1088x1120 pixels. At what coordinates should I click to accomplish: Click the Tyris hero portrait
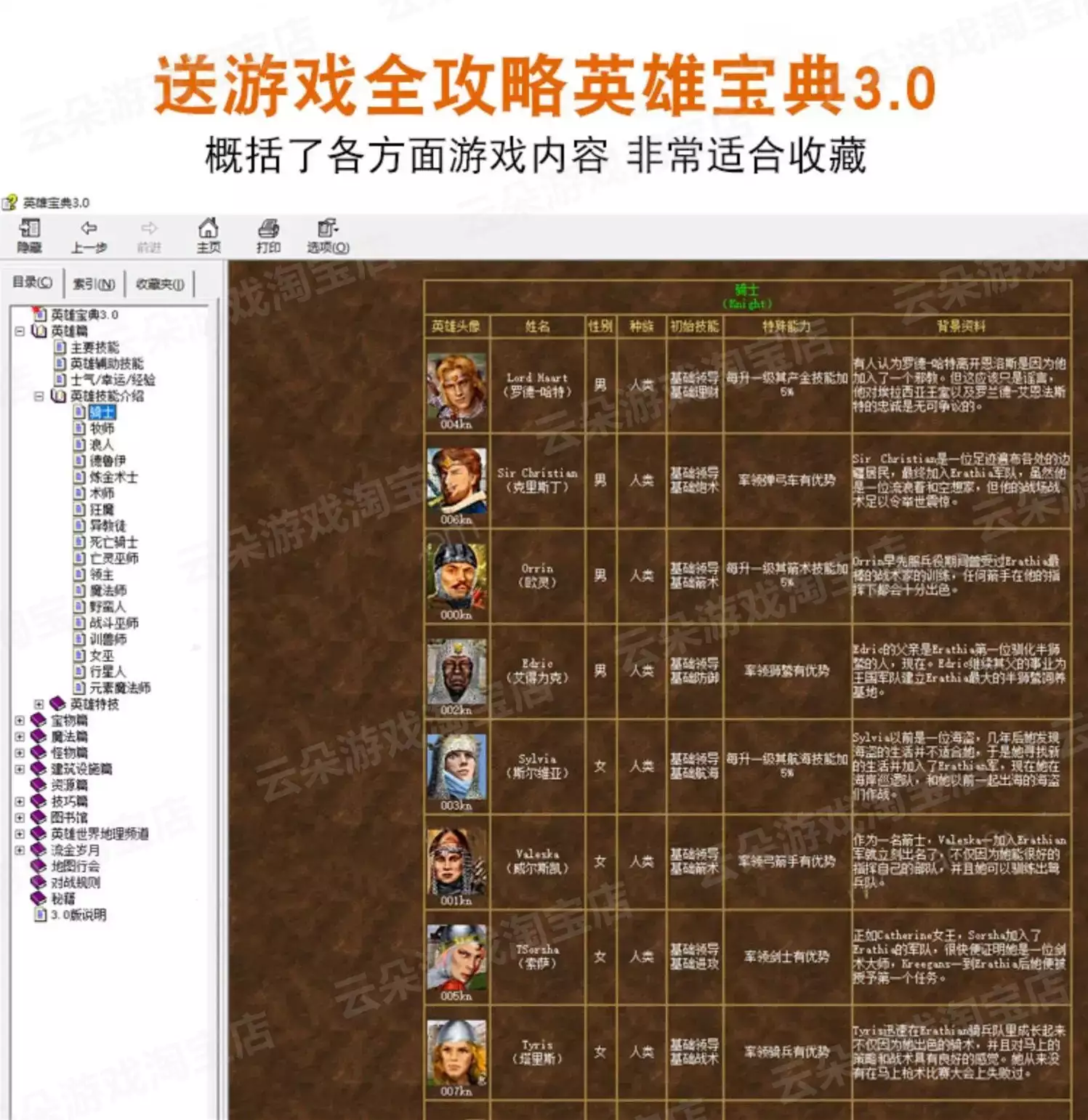click(x=456, y=1052)
